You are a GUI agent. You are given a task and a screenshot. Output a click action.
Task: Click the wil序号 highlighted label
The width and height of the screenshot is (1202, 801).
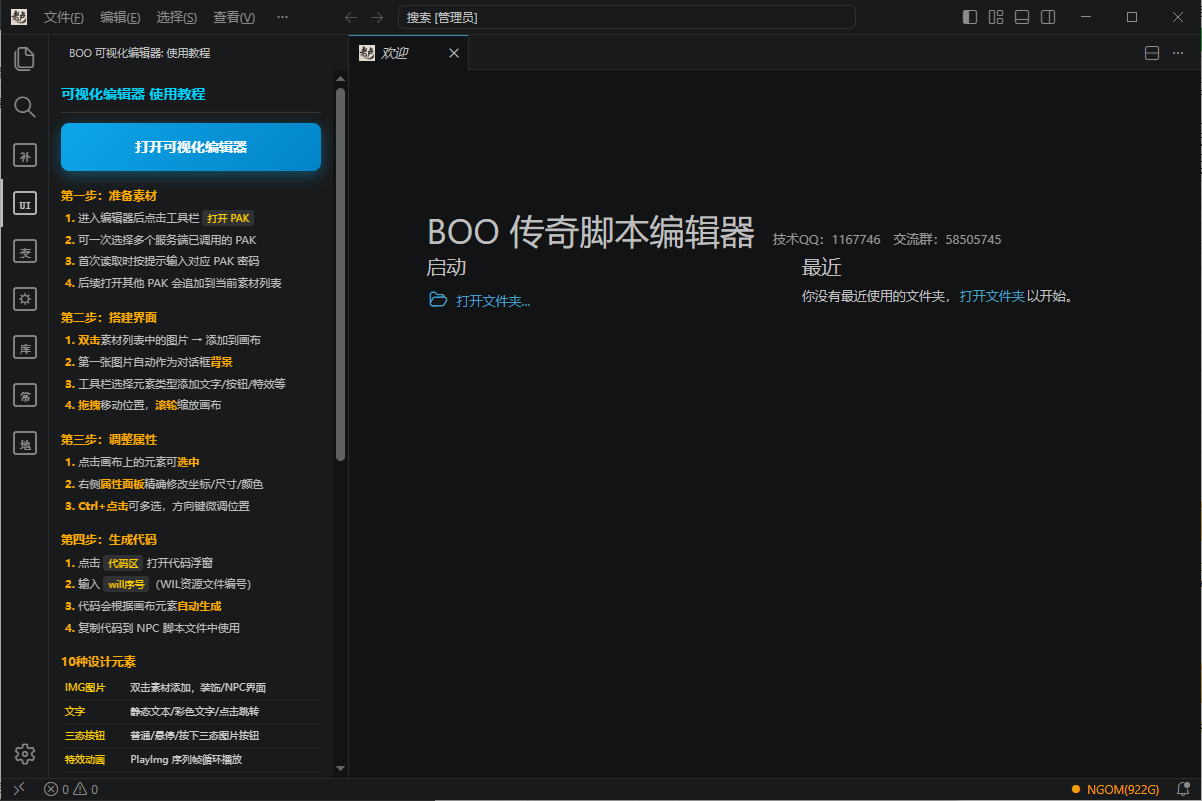click(x=127, y=584)
